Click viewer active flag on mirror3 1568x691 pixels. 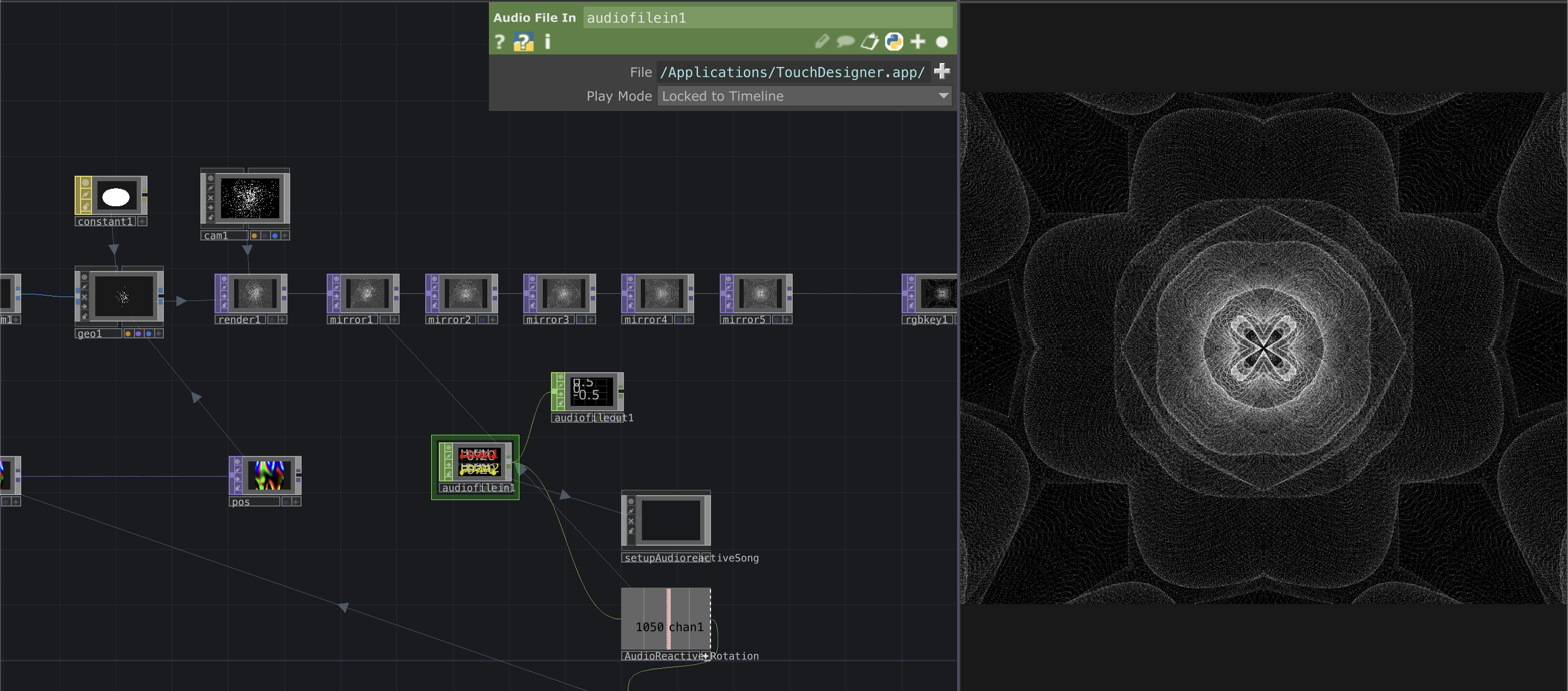point(532,279)
